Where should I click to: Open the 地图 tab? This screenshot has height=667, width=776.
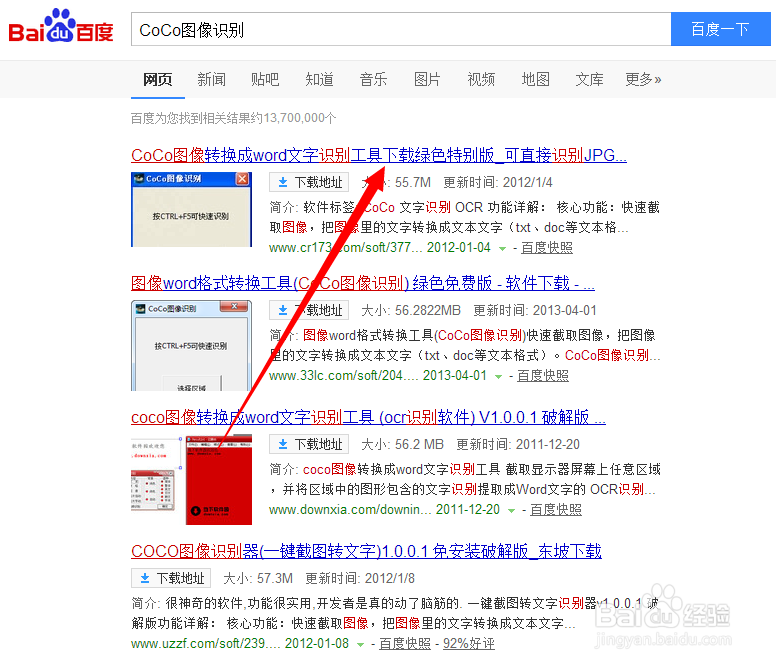[535, 79]
